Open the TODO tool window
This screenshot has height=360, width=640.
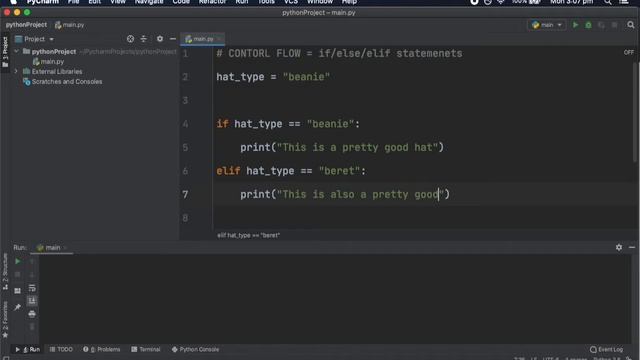tap(61, 349)
